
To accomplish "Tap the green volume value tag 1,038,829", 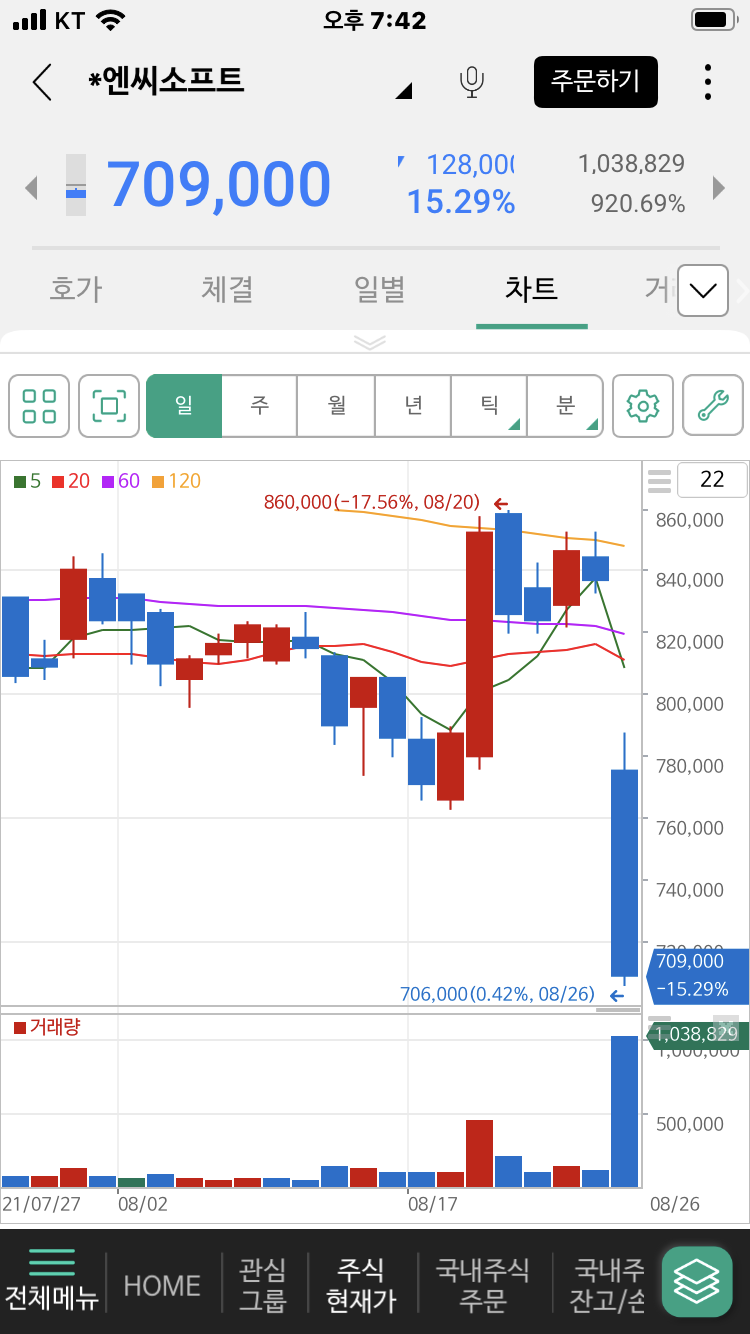I will [698, 1034].
